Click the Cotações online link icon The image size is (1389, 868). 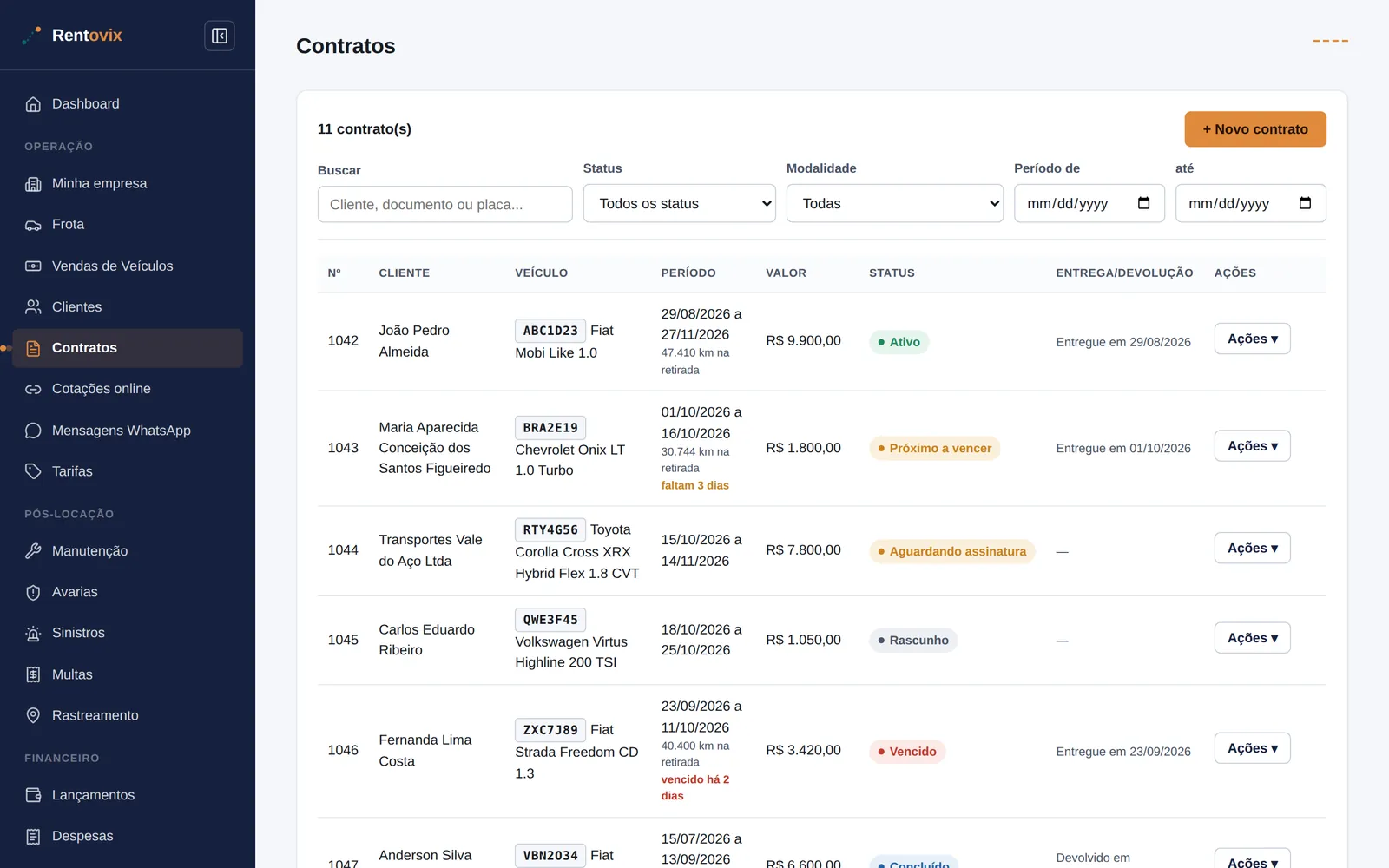pos(33,389)
